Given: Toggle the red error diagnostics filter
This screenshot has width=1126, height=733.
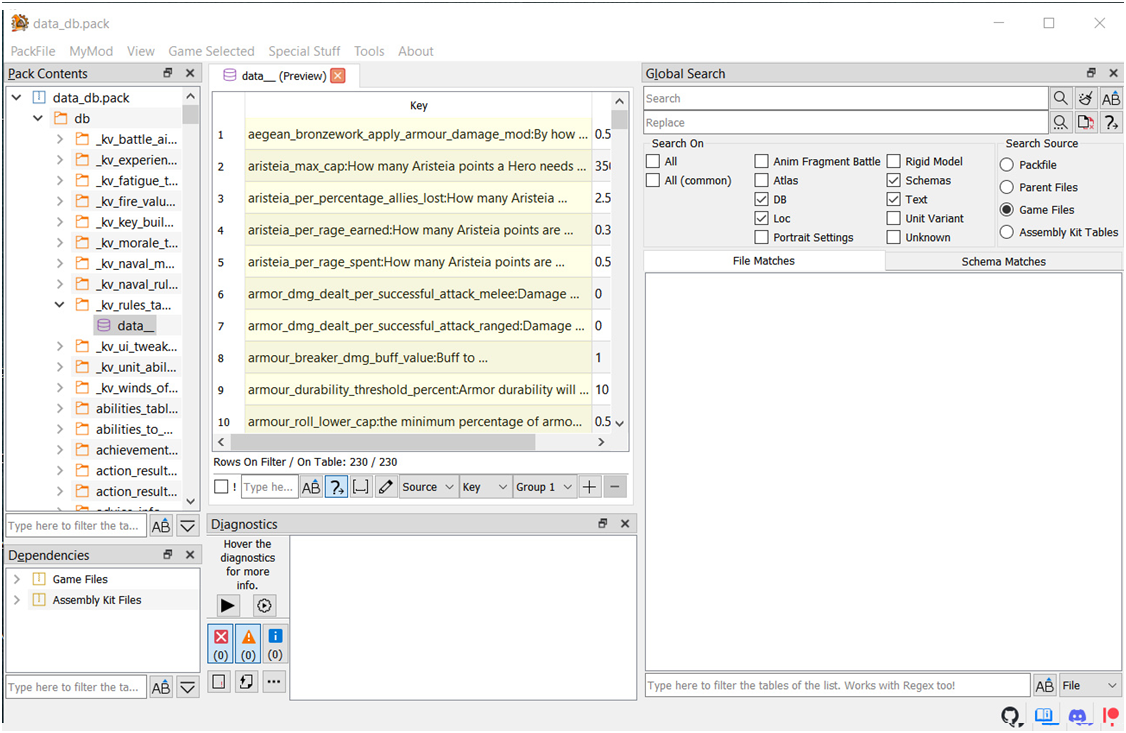Looking at the screenshot, I should (x=221, y=644).
